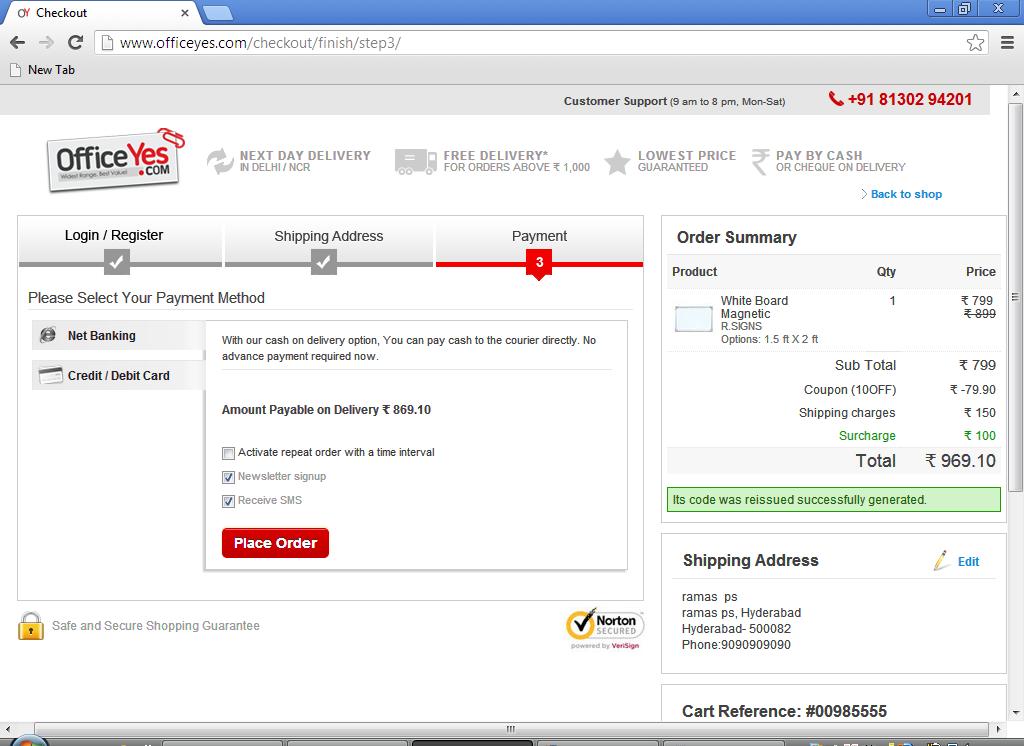
Task: Click the Norton Secured badge
Action: [605, 627]
